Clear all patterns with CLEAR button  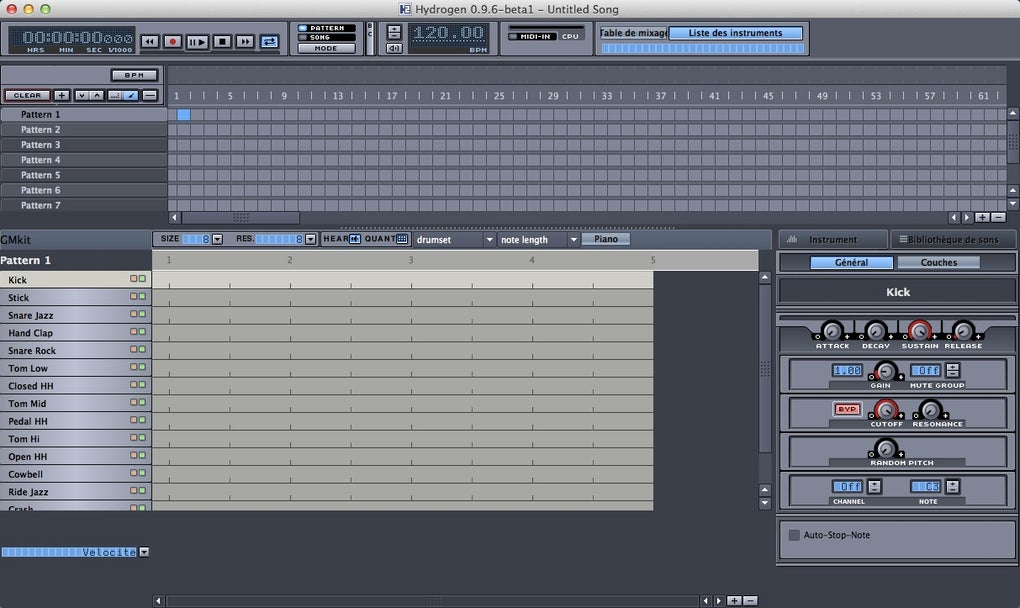[x=27, y=96]
